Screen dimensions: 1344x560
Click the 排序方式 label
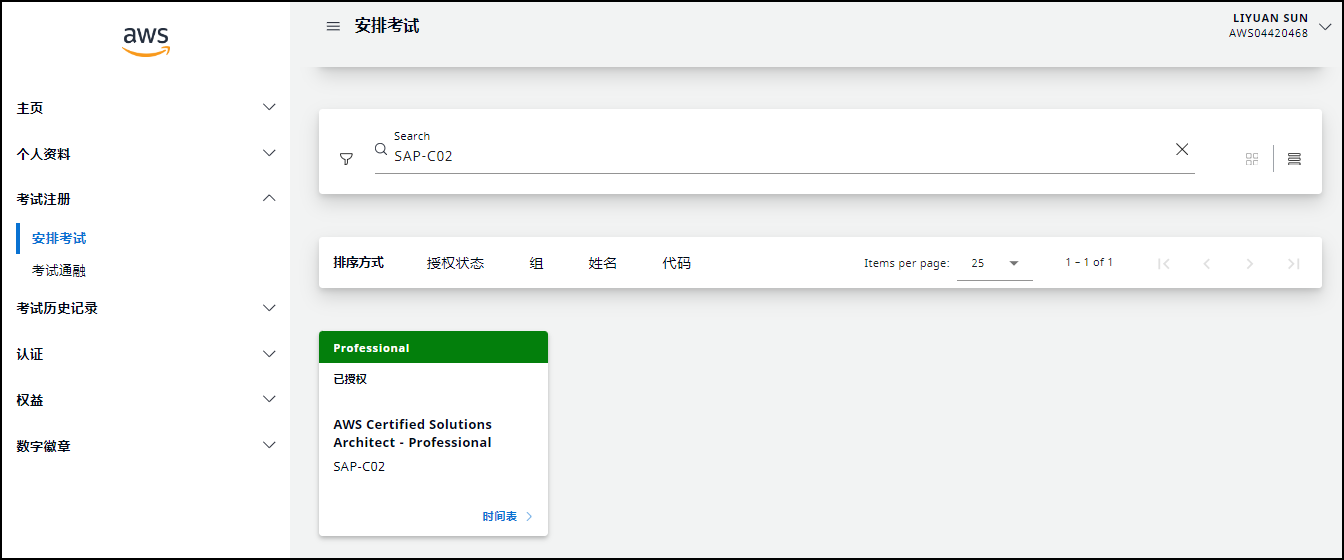[x=358, y=263]
